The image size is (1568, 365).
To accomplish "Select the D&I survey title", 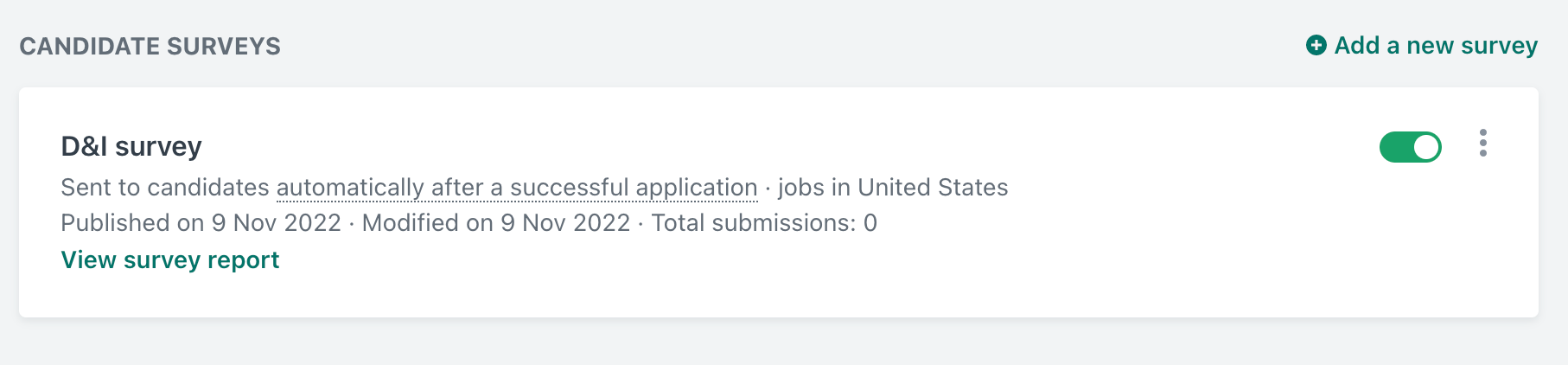I will pyautogui.click(x=131, y=146).
